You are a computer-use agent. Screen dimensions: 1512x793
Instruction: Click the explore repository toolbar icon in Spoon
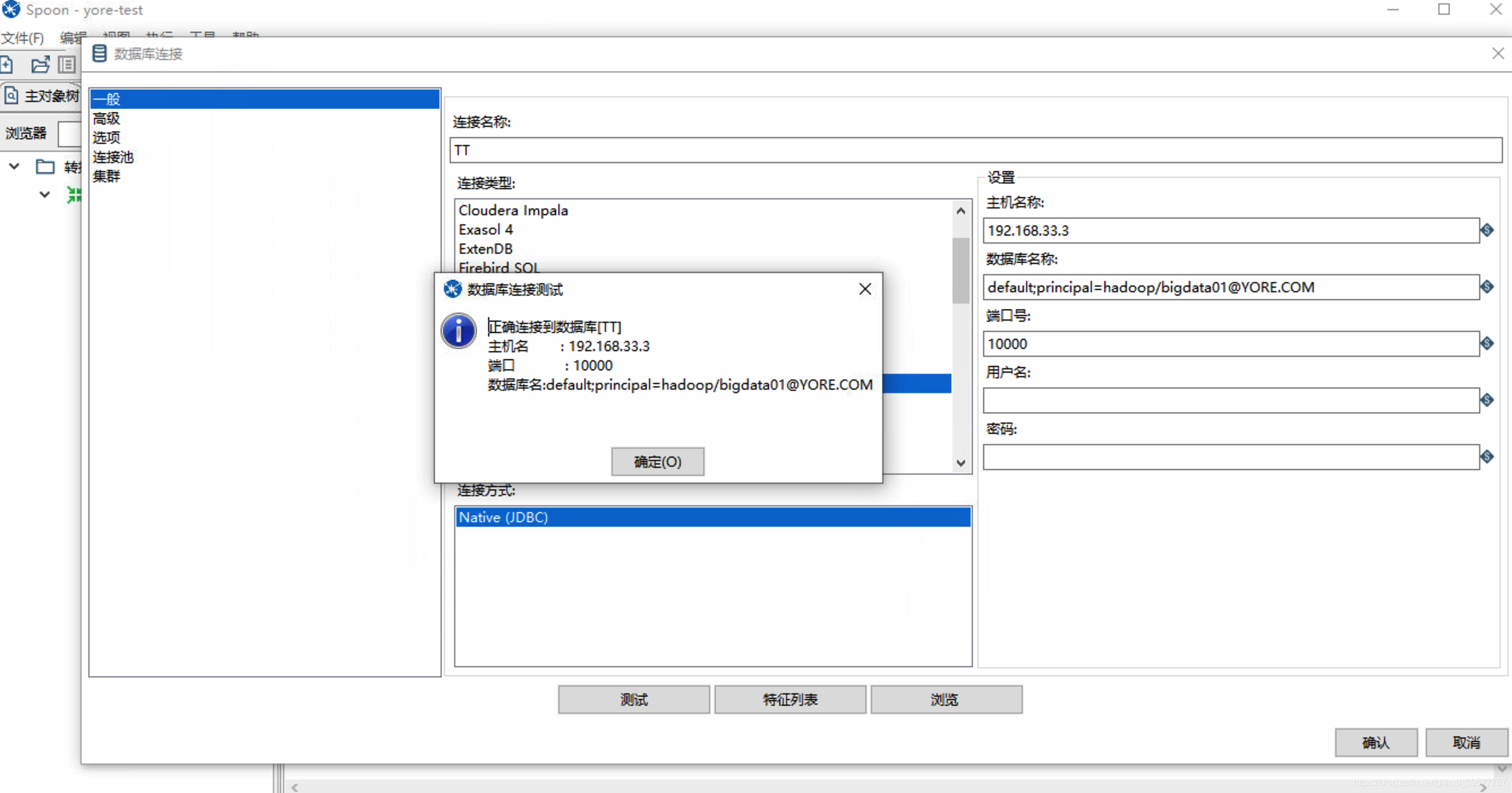tap(67, 65)
